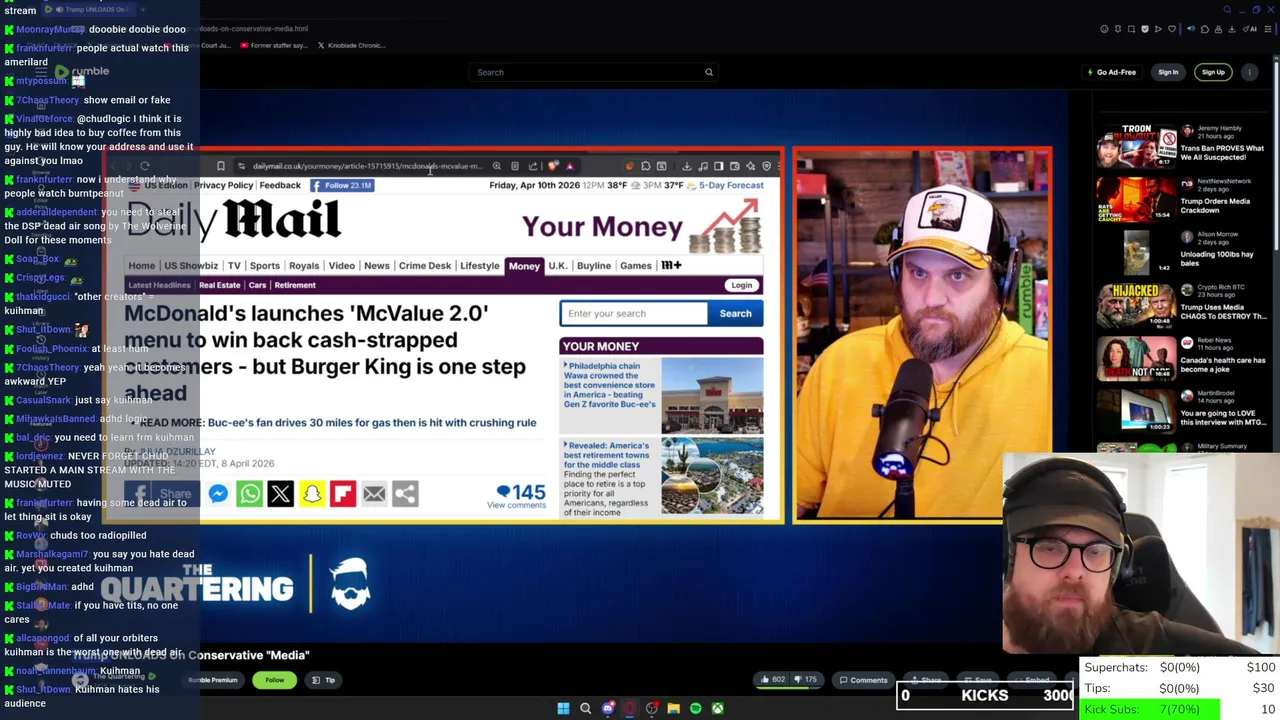Open Rumble three-dot options menu
This screenshot has width=1280, height=720.
click(x=1250, y=72)
